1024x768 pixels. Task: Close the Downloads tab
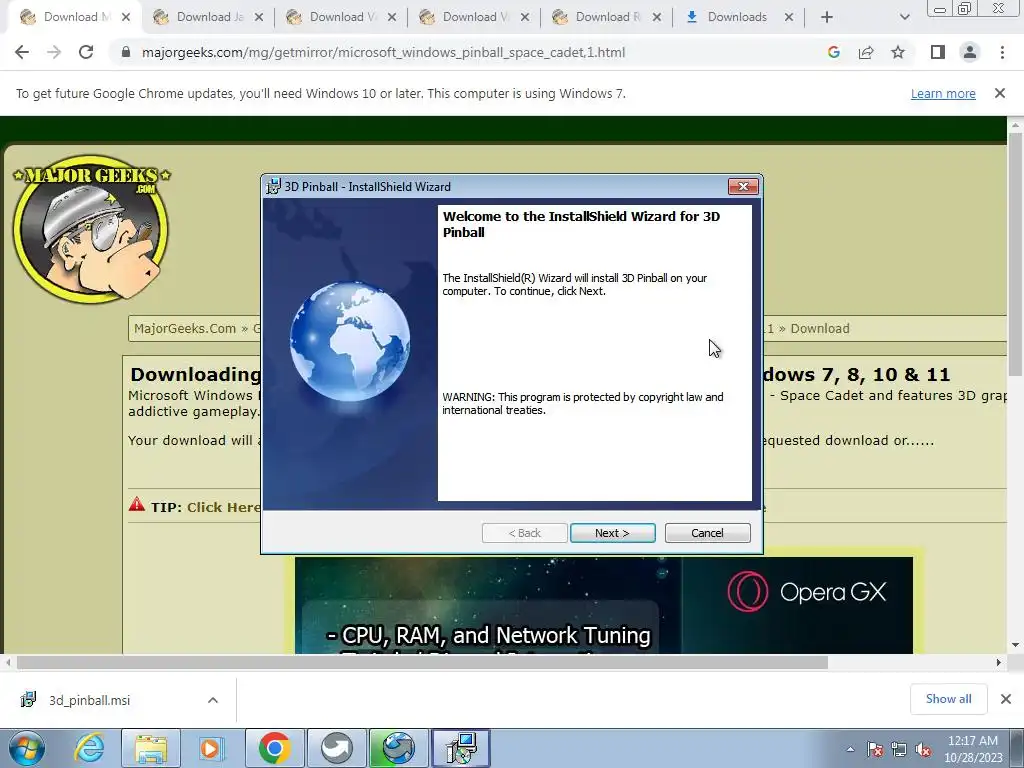pos(789,18)
